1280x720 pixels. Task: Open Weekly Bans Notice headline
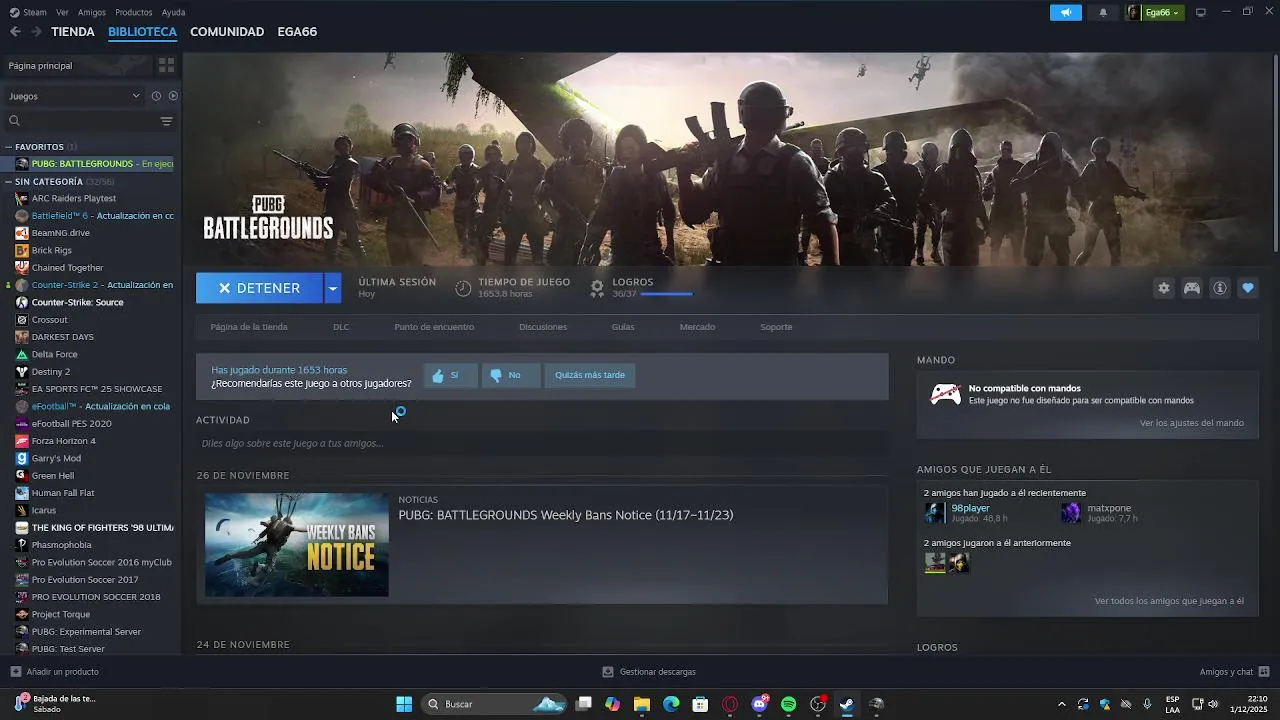(566, 515)
